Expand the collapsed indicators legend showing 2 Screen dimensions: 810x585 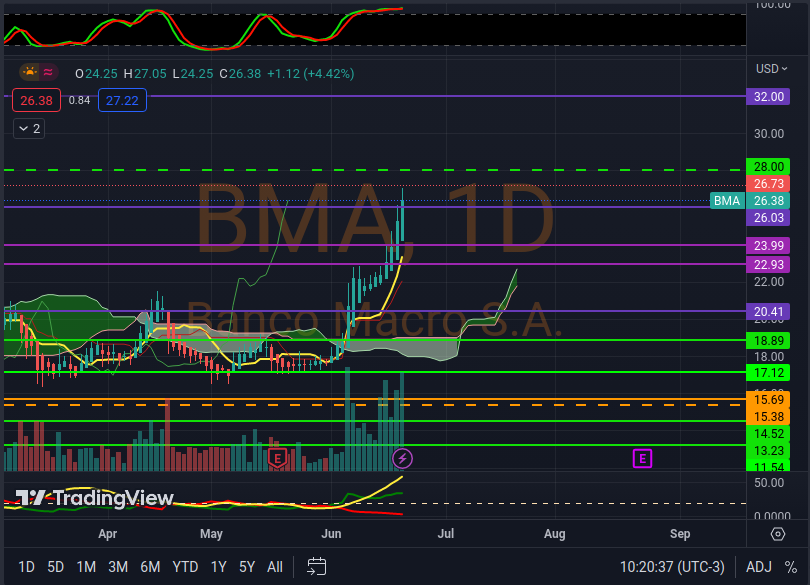click(x=29, y=129)
